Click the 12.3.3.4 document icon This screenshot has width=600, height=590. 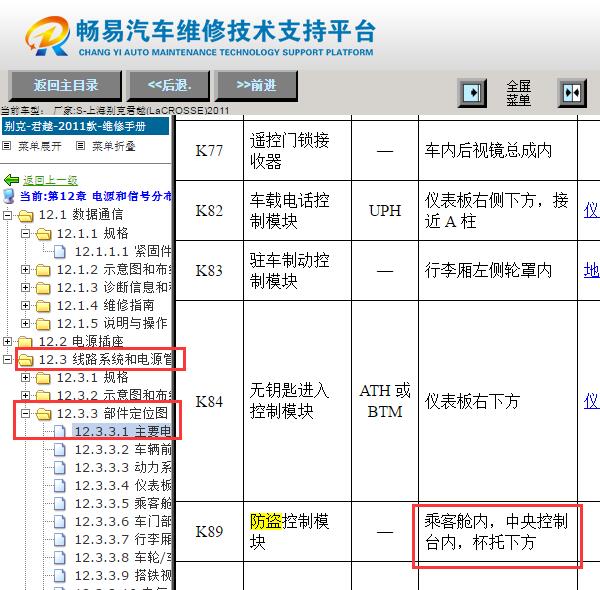click(59, 486)
